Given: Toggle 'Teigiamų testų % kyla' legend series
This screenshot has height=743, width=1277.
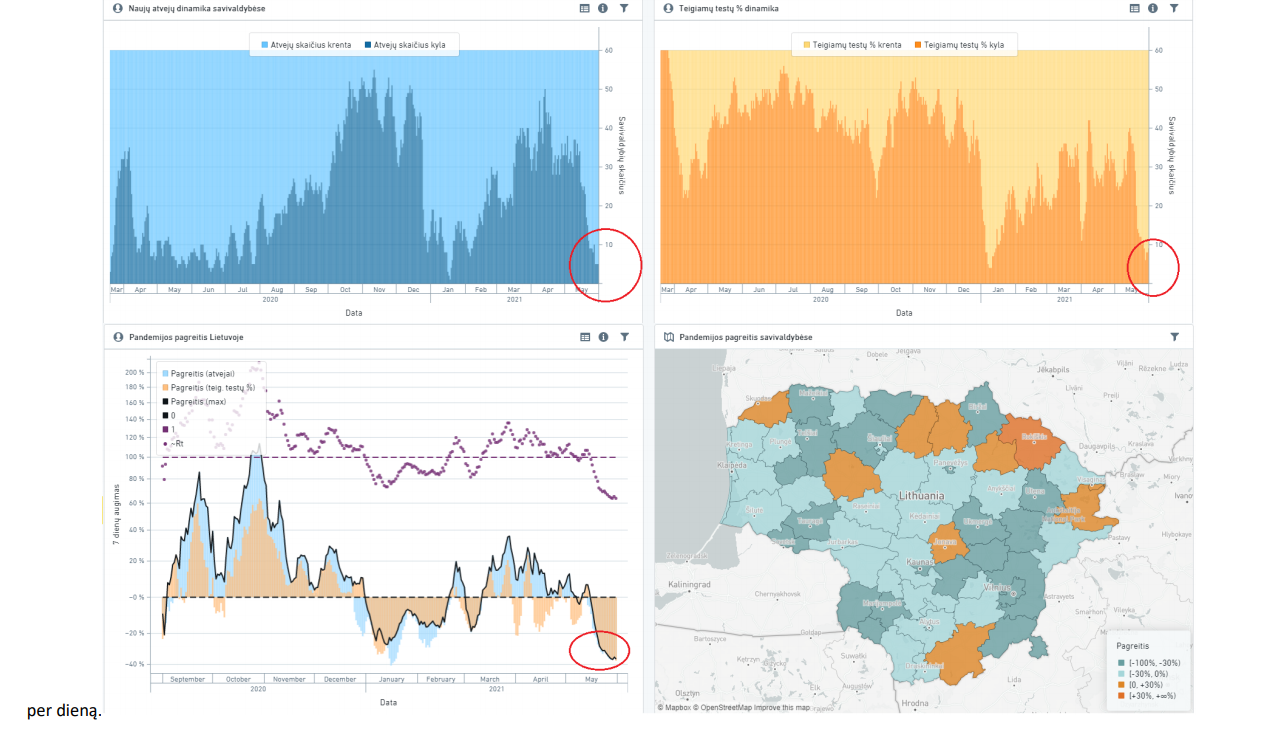Looking at the screenshot, I should click(x=958, y=45).
